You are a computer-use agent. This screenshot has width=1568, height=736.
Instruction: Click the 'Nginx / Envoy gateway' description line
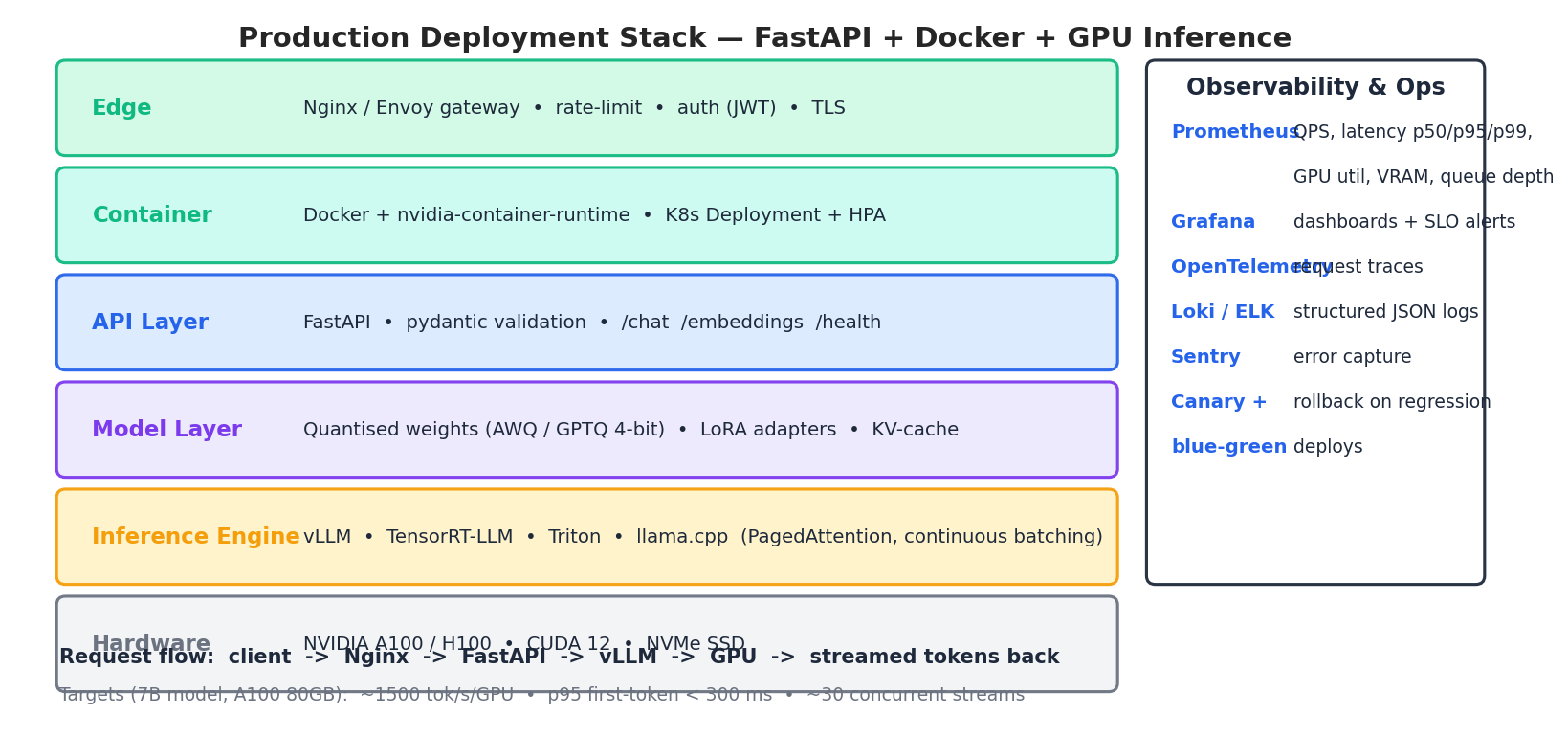(574, 108)
